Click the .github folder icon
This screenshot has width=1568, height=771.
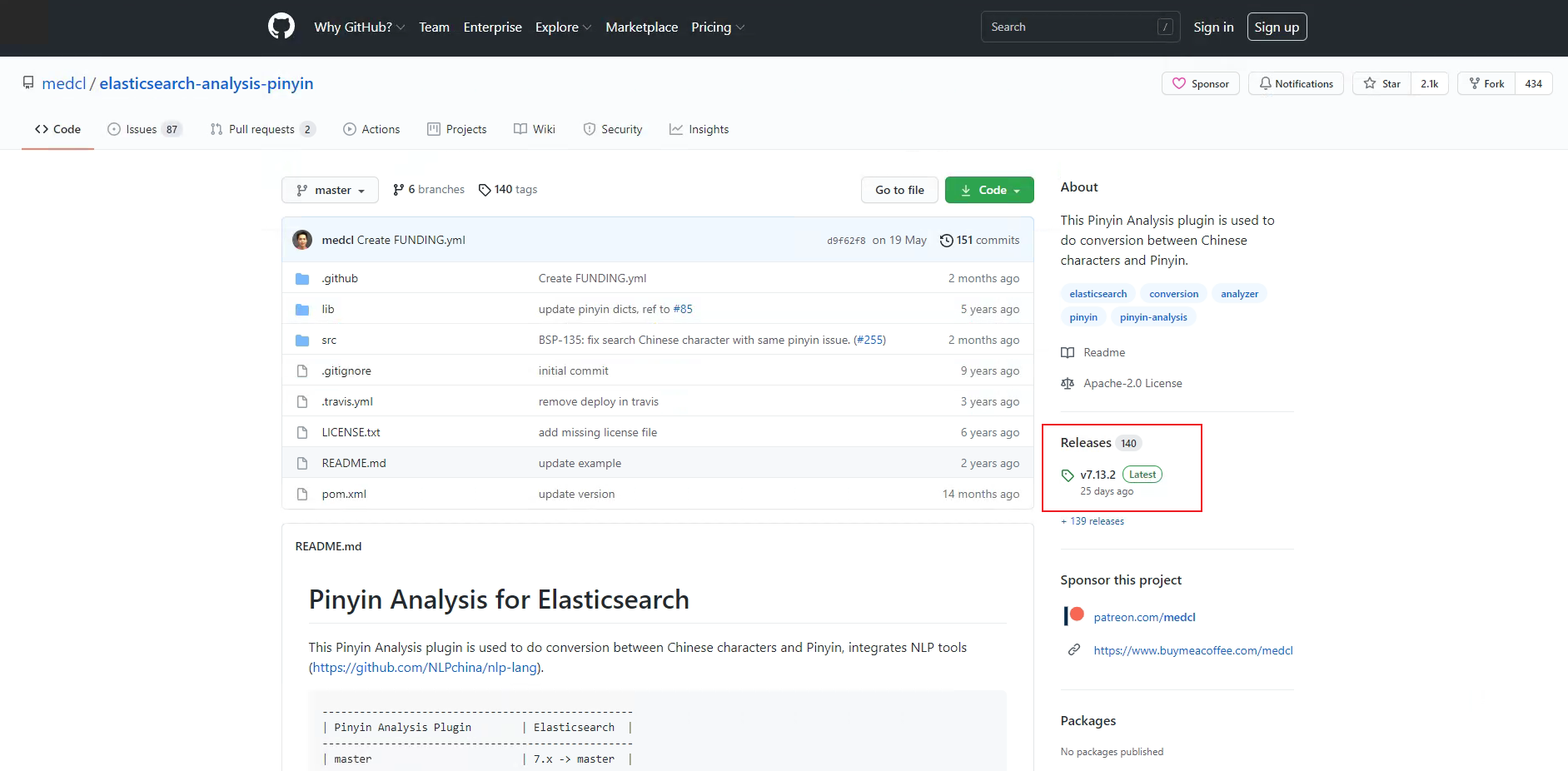pyautogui.click(x=302, y=279)
